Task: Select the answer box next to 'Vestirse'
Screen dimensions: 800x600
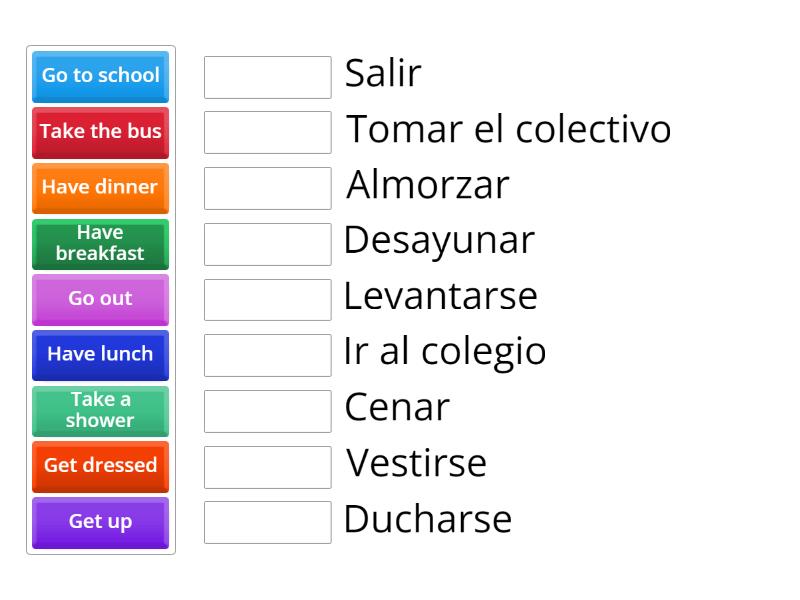Action: pyautogui.click(x=266, y=466)
